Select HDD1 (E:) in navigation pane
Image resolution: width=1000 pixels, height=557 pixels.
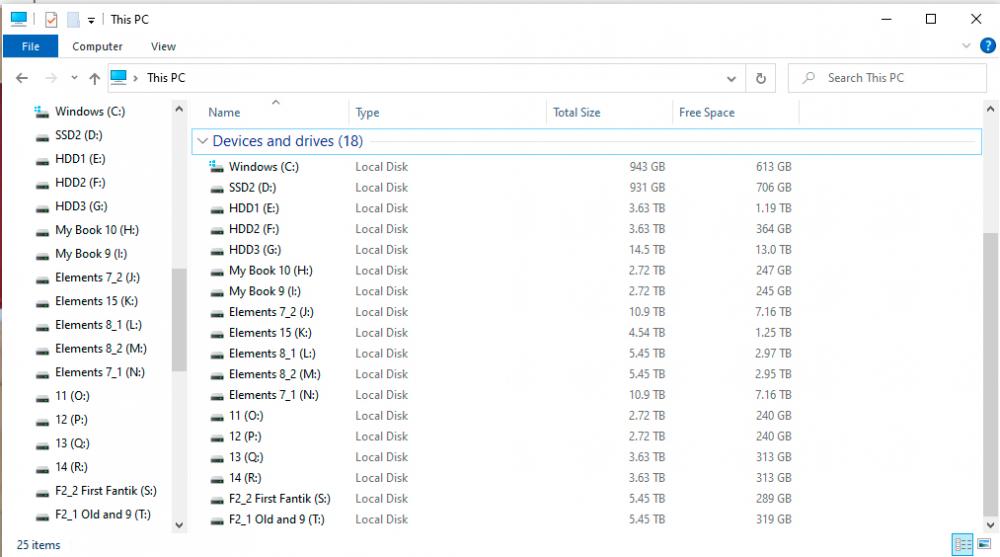(x=80, y=159)
